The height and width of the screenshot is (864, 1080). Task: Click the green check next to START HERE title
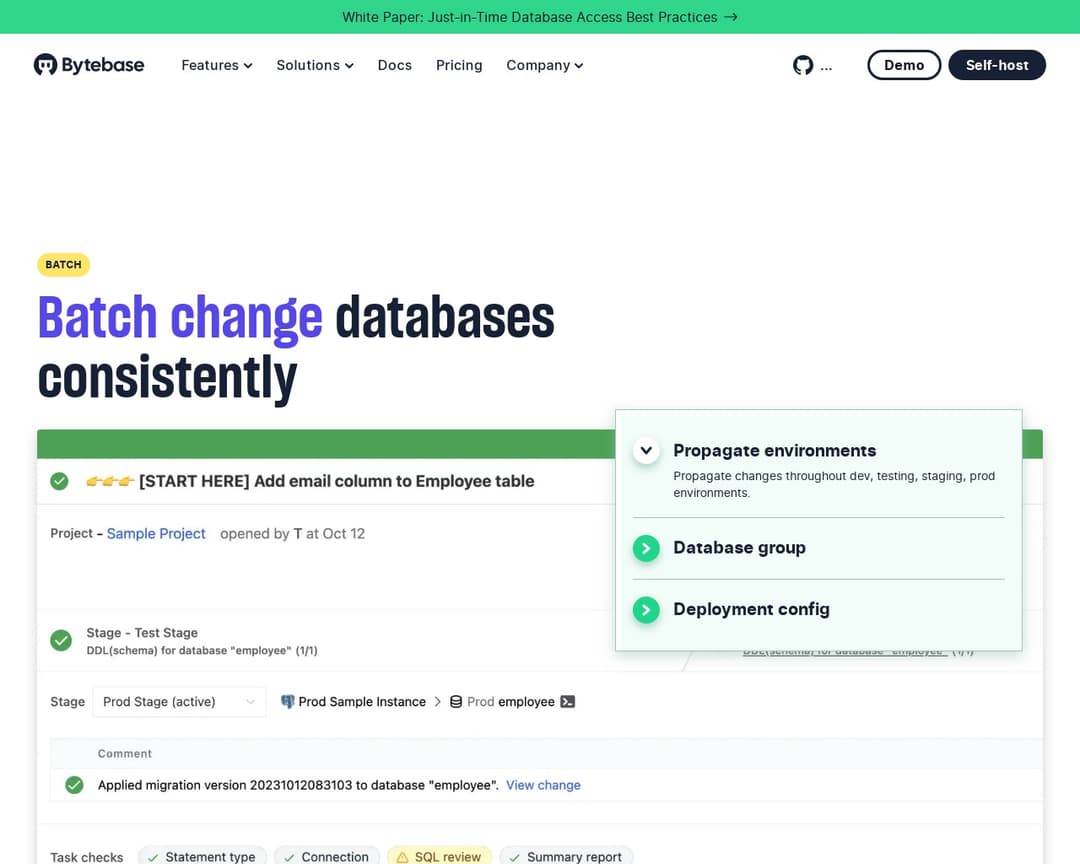(x=60, y=481)
